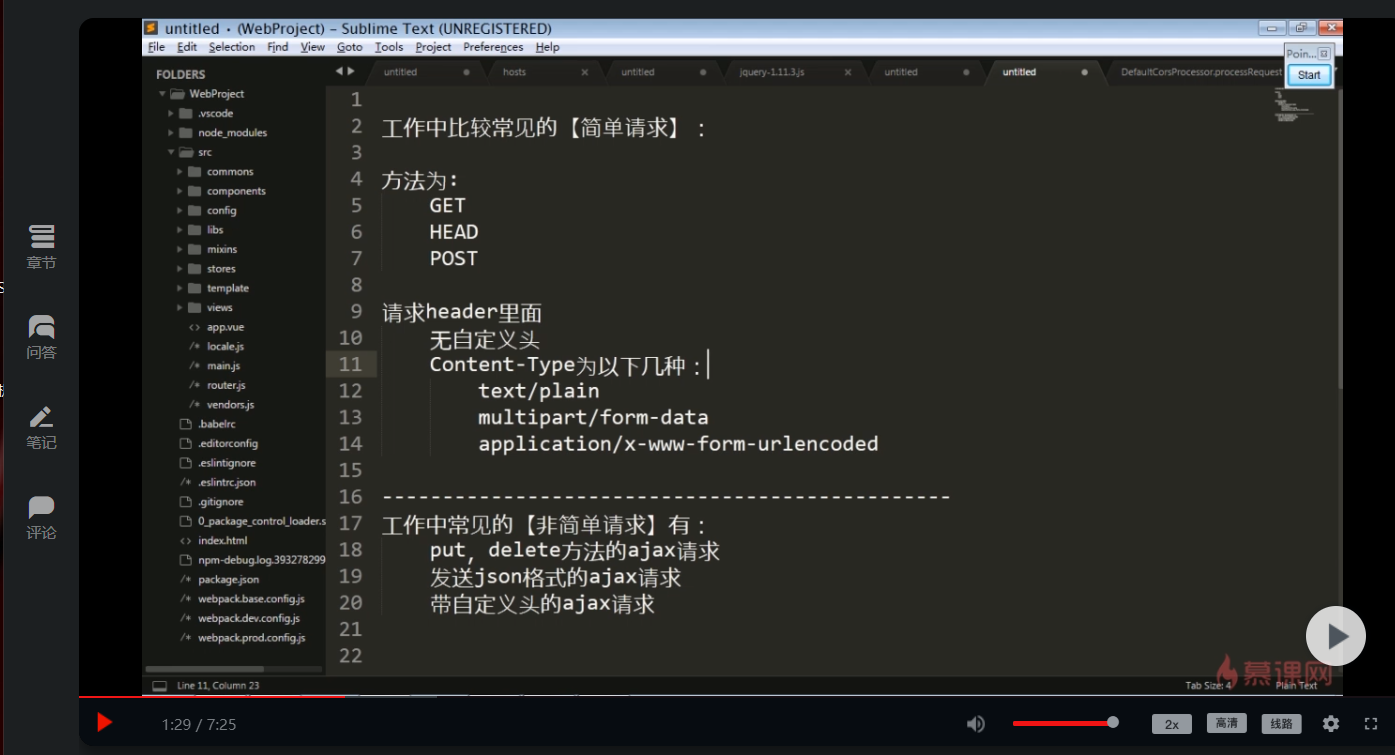
Task: Click Plain Text syntax in status bar
Action: coord(1296,686)
